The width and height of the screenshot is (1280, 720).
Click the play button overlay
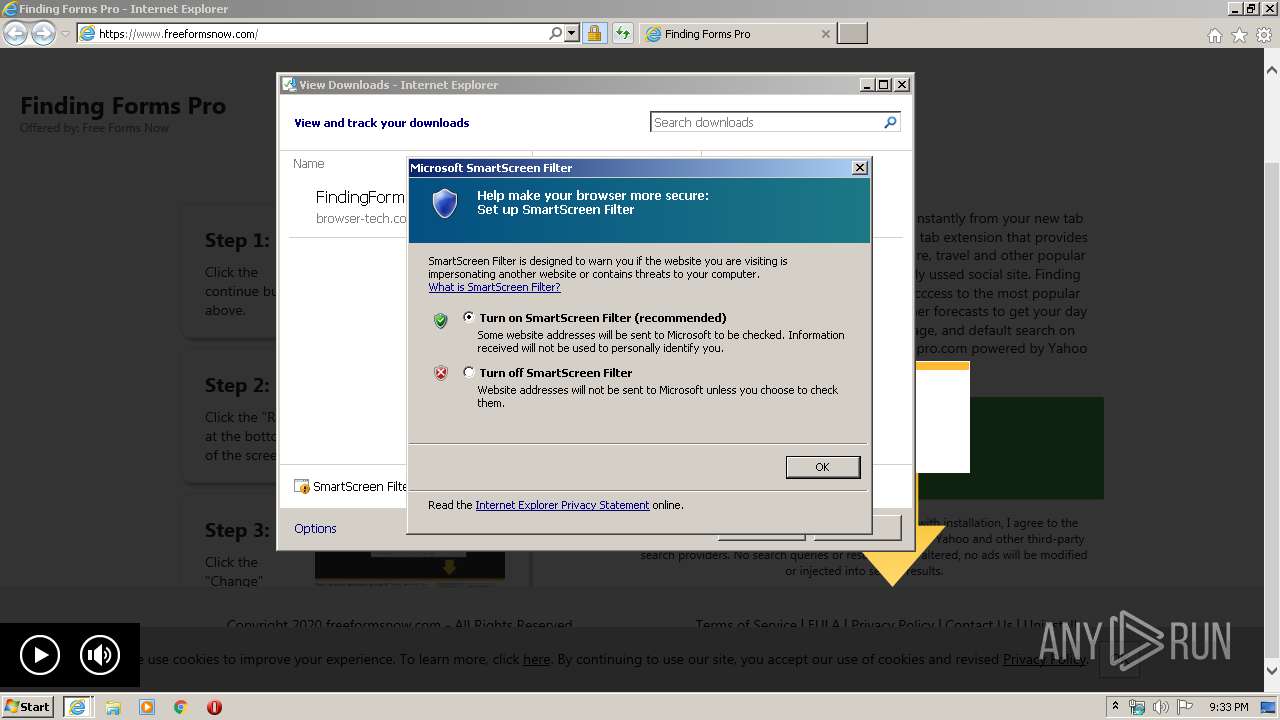(x=40, y=655)
